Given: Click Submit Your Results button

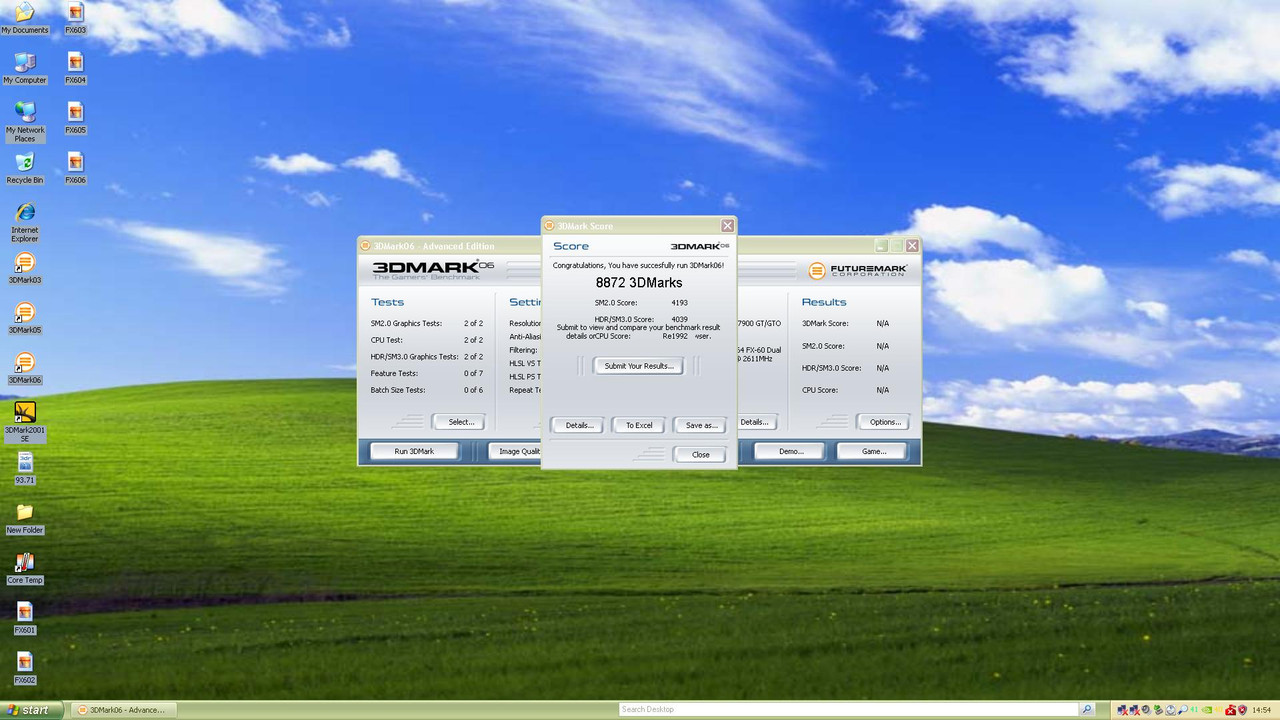Looking at the screenshot, I should (x=638, y=366).
